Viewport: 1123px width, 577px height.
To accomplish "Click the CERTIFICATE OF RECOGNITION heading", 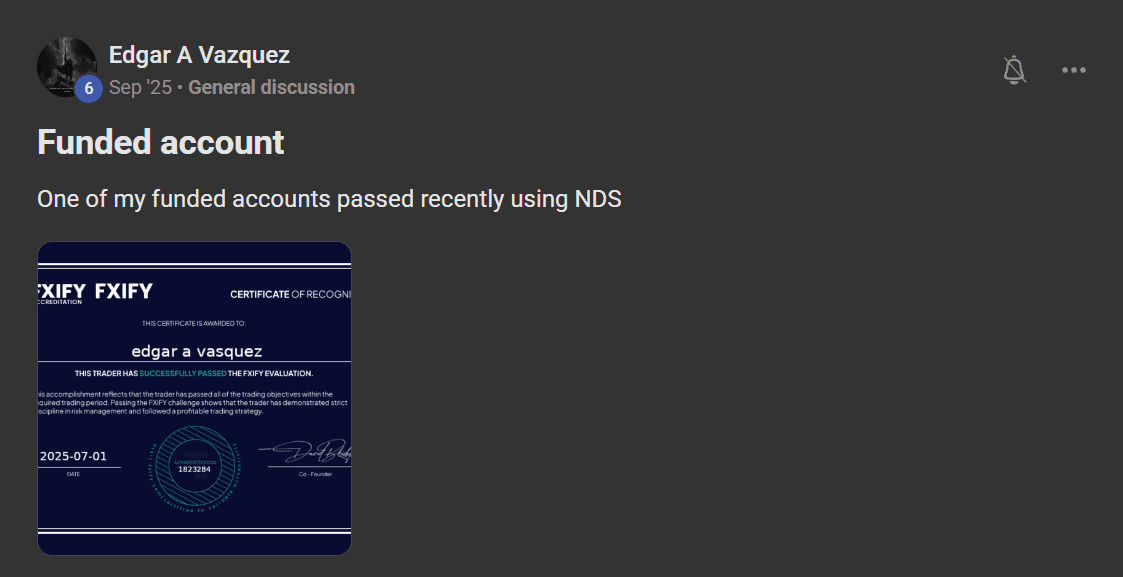I will coord(290,294).
